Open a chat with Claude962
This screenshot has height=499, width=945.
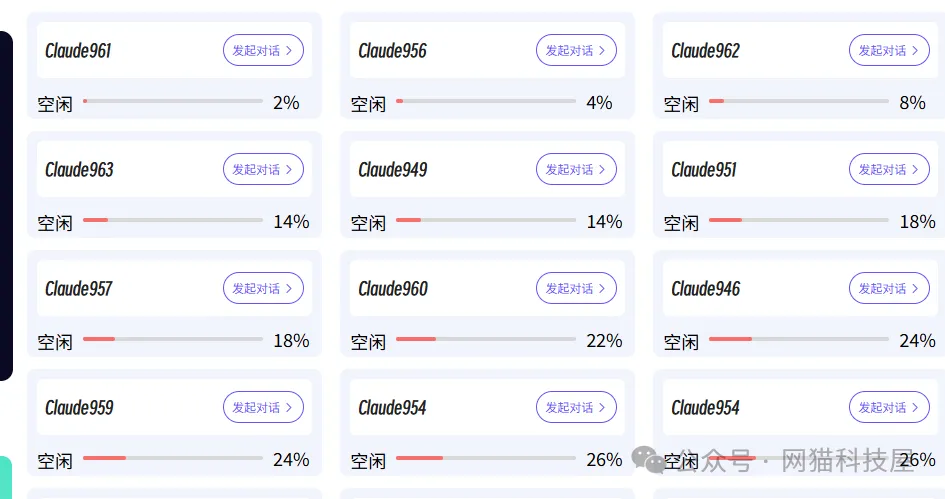click(889, 50)
